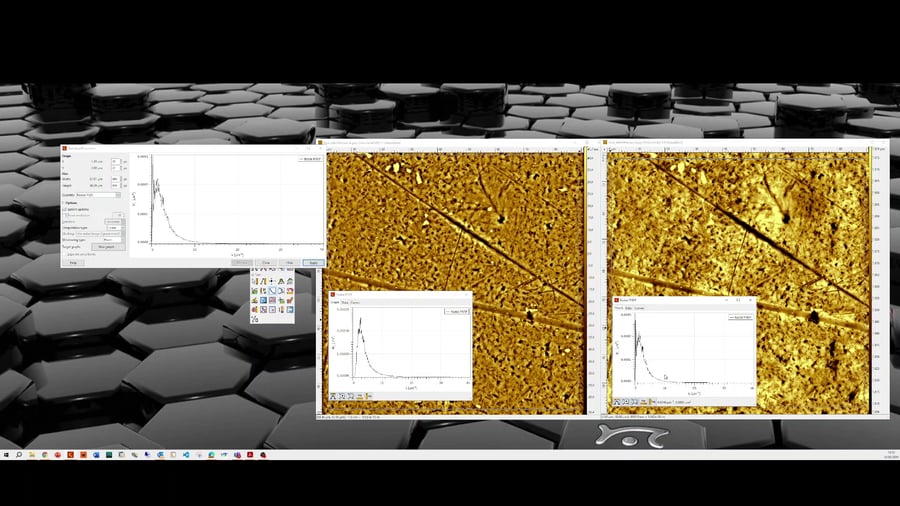This screenshot has width=900, height=506.
Task: Open the Target graph dropdown
Action: [108, 247]
